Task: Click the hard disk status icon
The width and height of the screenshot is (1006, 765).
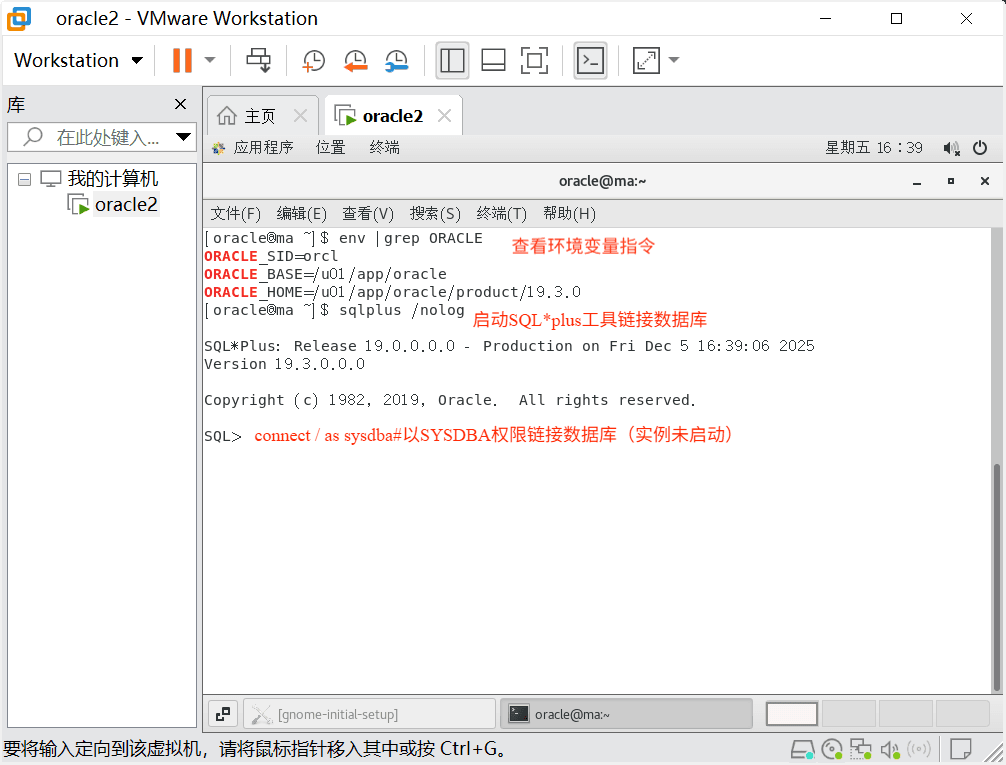Action: pos(802,749)
